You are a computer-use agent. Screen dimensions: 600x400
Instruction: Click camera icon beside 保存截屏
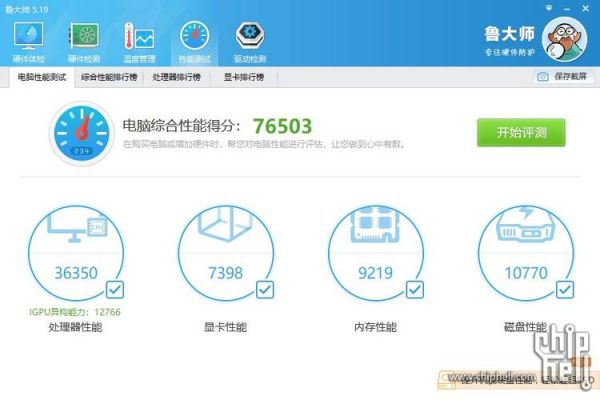coord(543,77)
